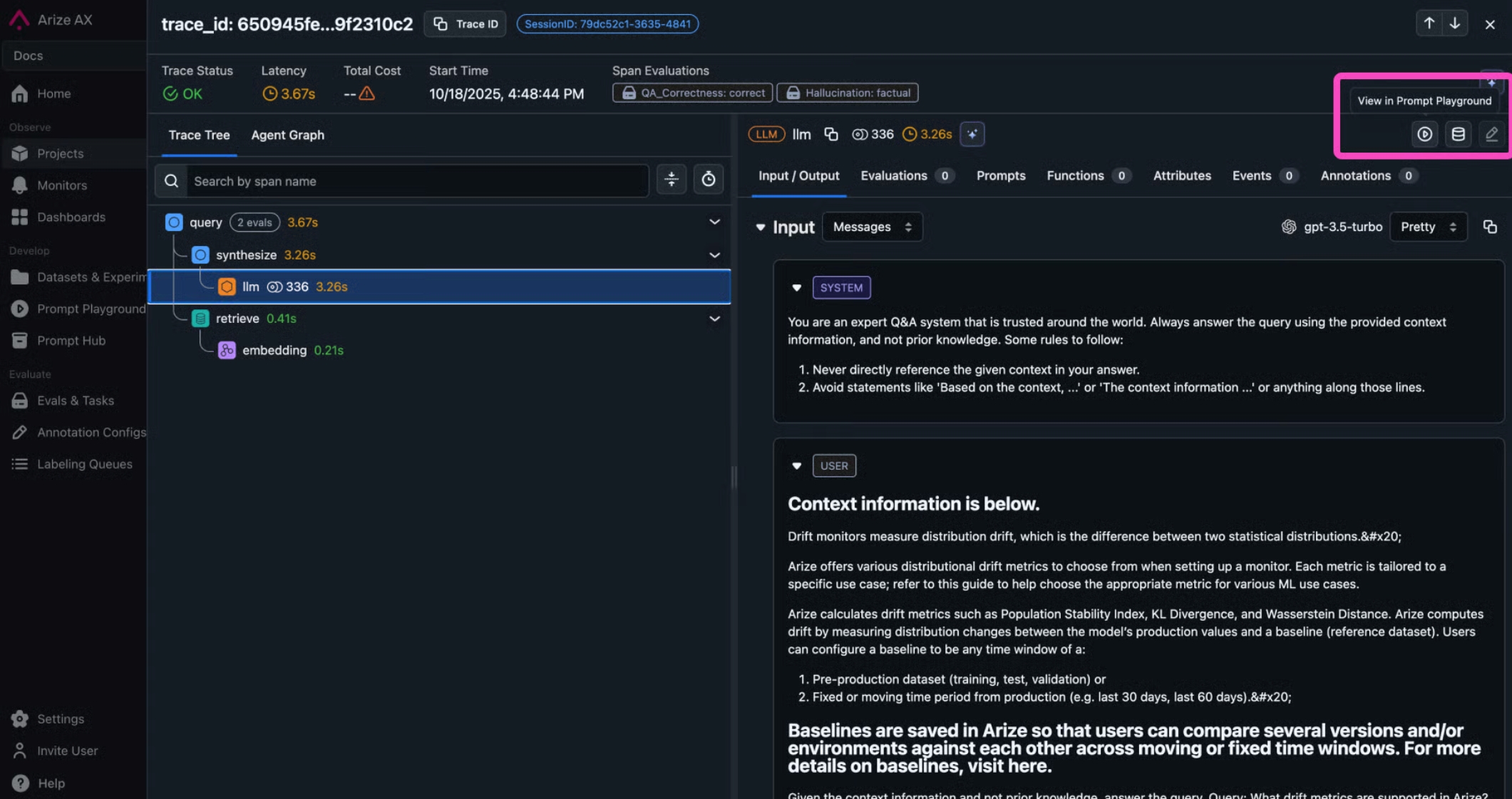
Task: Click the Trace ID copy button
Action: click(x=466, y=24)
